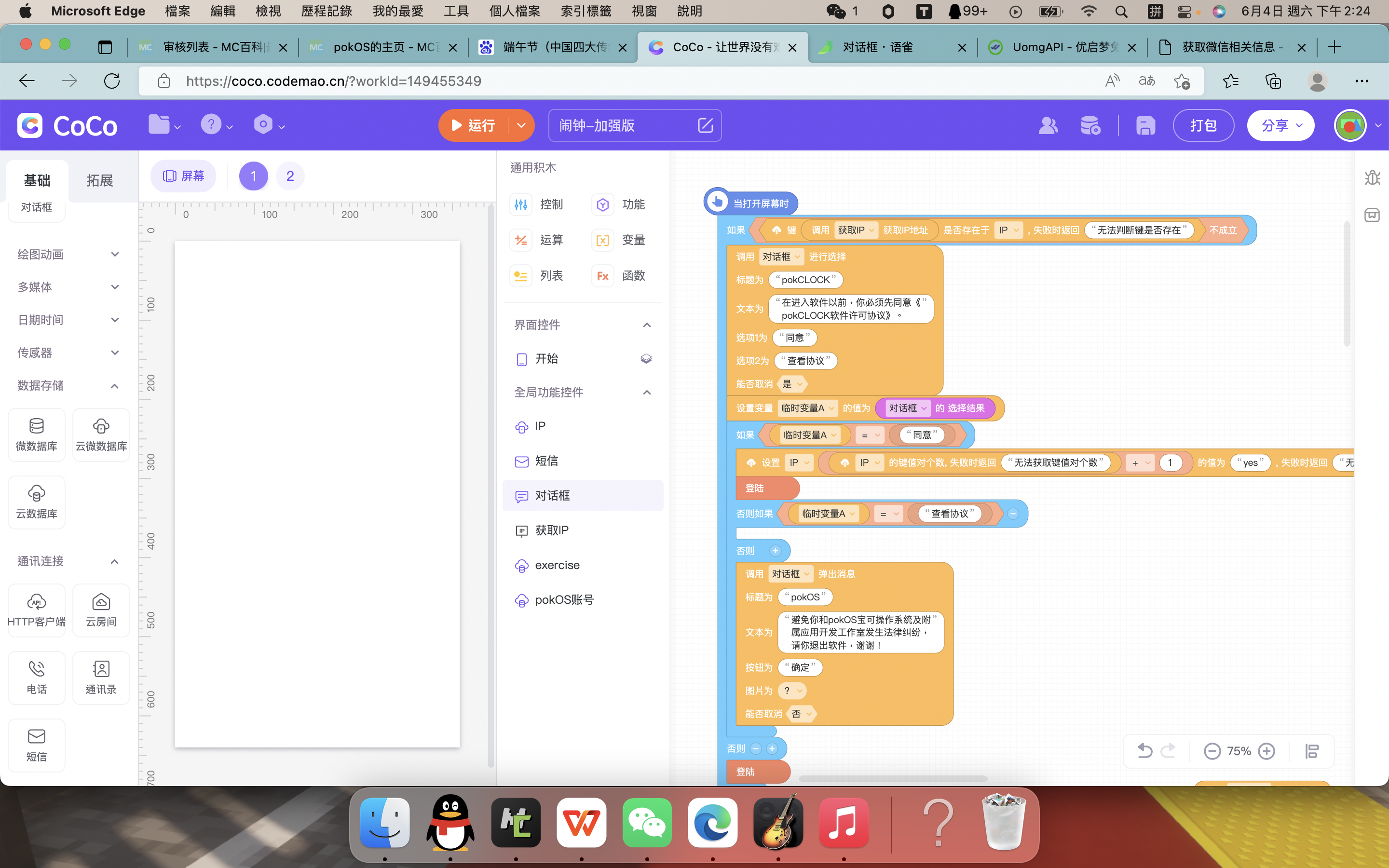This screenshot has width=1389, height=868.
Task: Select the 短信 widget in left panel
Action: [x=37, y=745]
